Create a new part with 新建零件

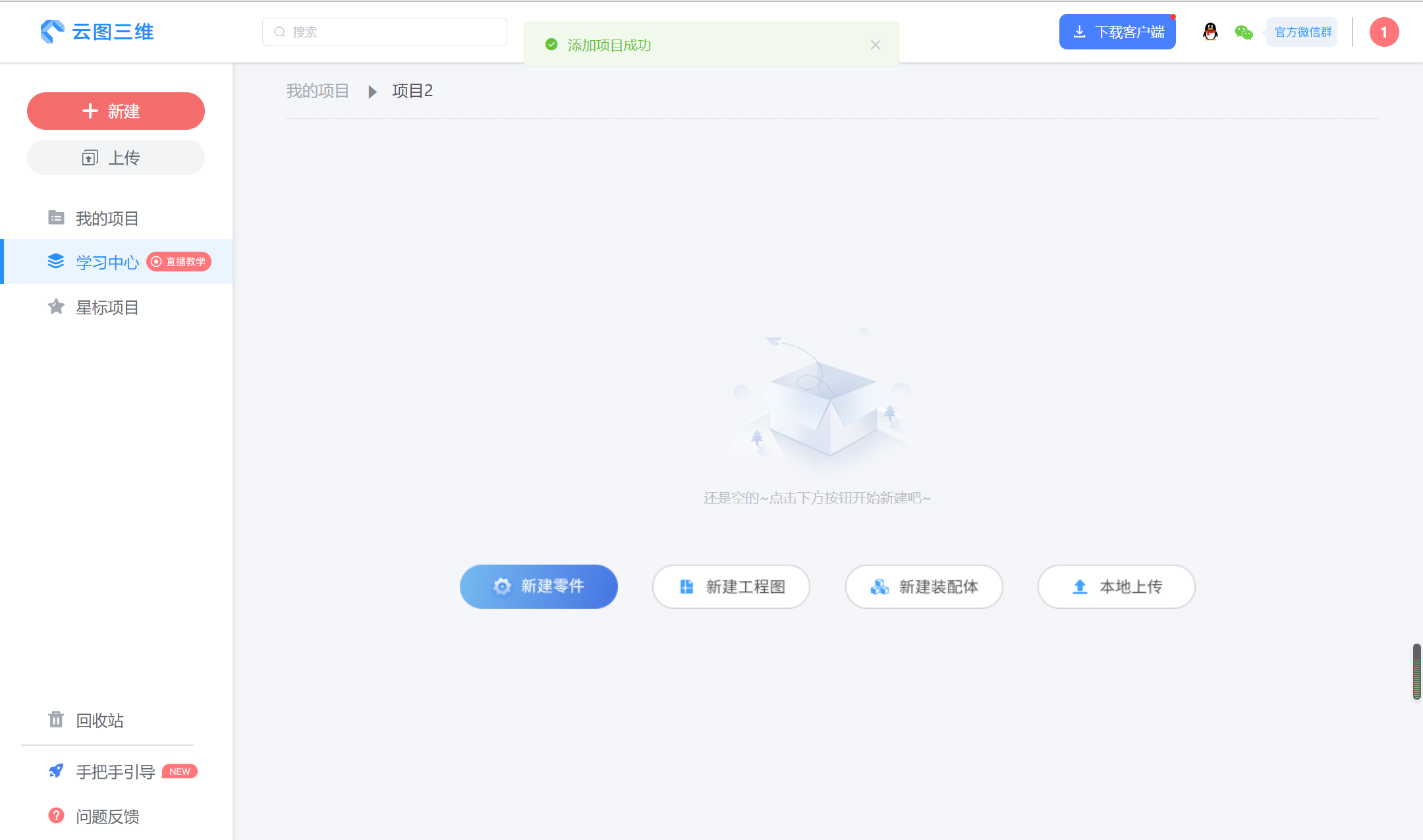[x=538, y=586]
